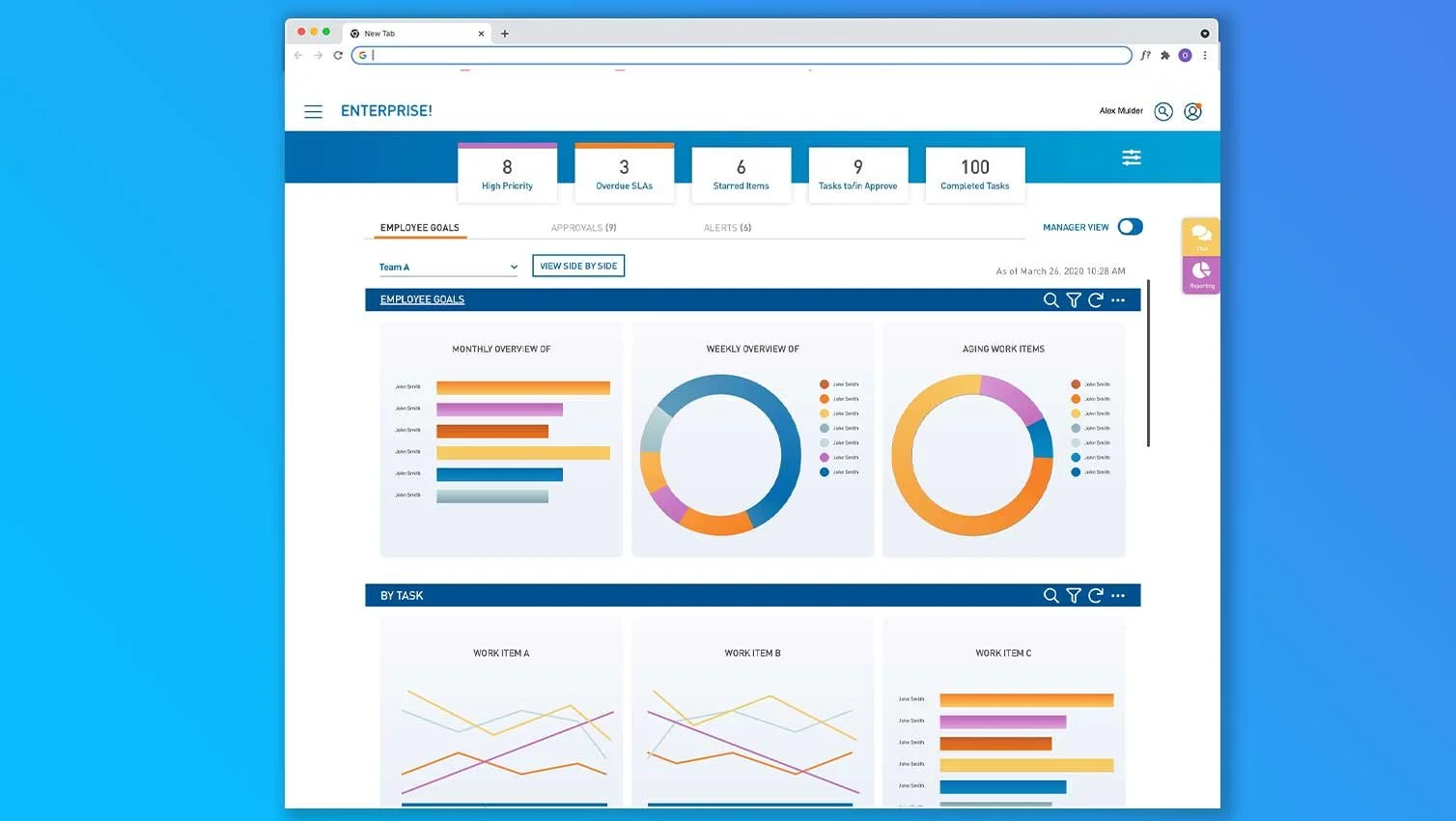Open the Employee Goals header link

click(422, 299)
